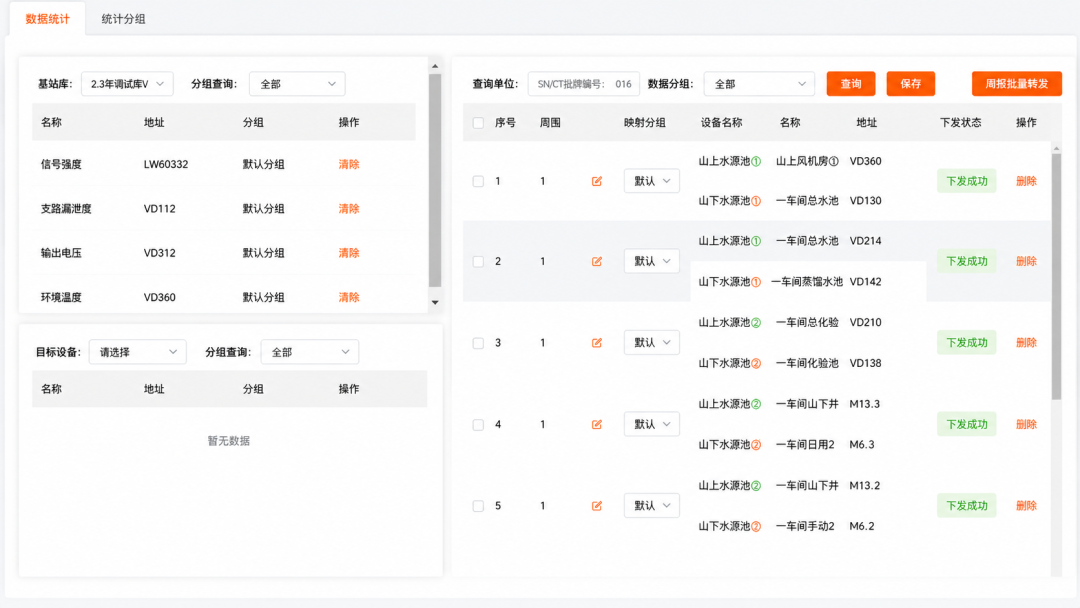1080x608 pixels.
Task: Open the 默认 mapping dropdown in row 4
Action: [x=652, y=424]
